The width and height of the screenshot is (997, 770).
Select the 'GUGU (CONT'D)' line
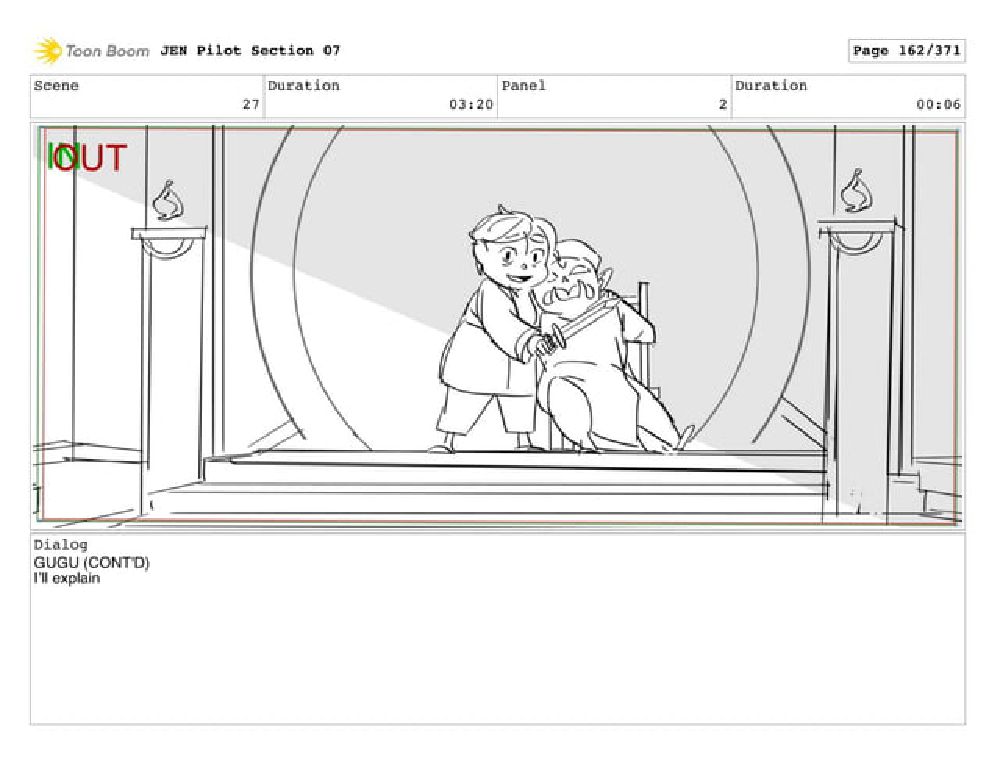click(92, 563)
